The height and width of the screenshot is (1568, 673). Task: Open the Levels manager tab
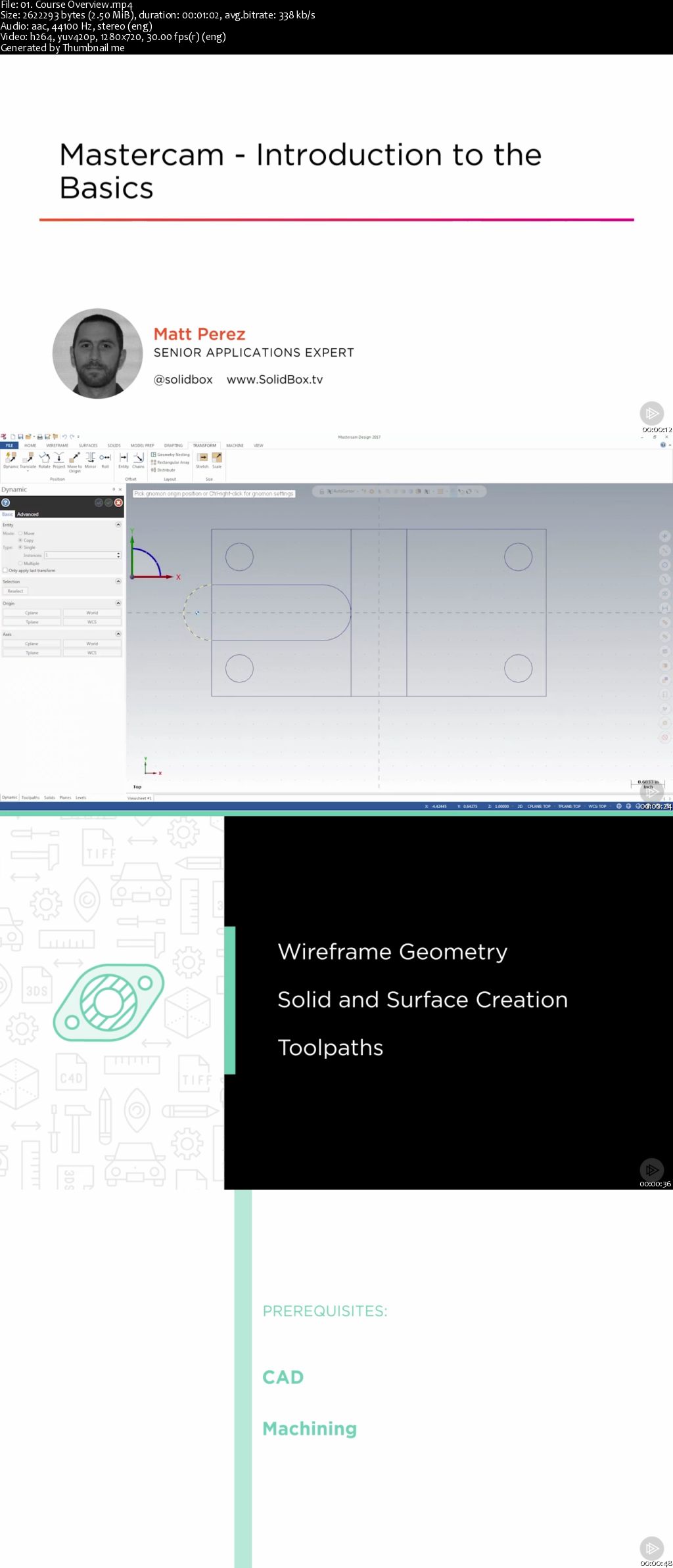point(81,797)
